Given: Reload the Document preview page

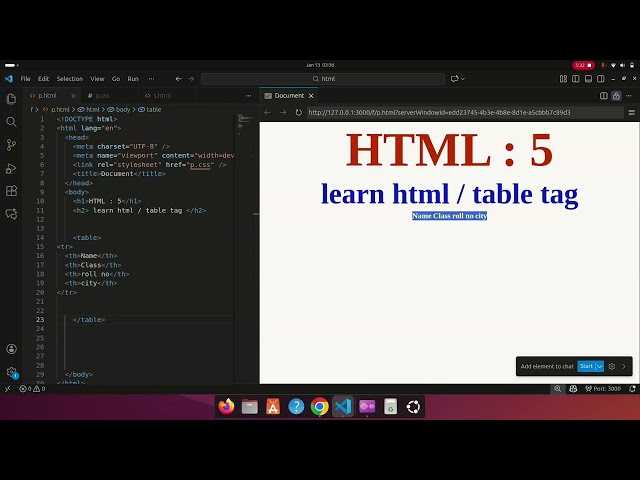Looking at the screenshot, I should click(x=298, y=112).
